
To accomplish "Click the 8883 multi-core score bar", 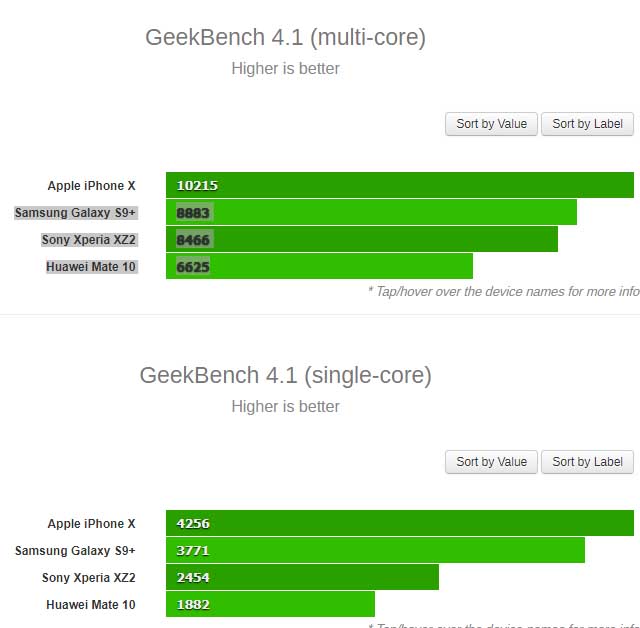I will tap(371, 212).
